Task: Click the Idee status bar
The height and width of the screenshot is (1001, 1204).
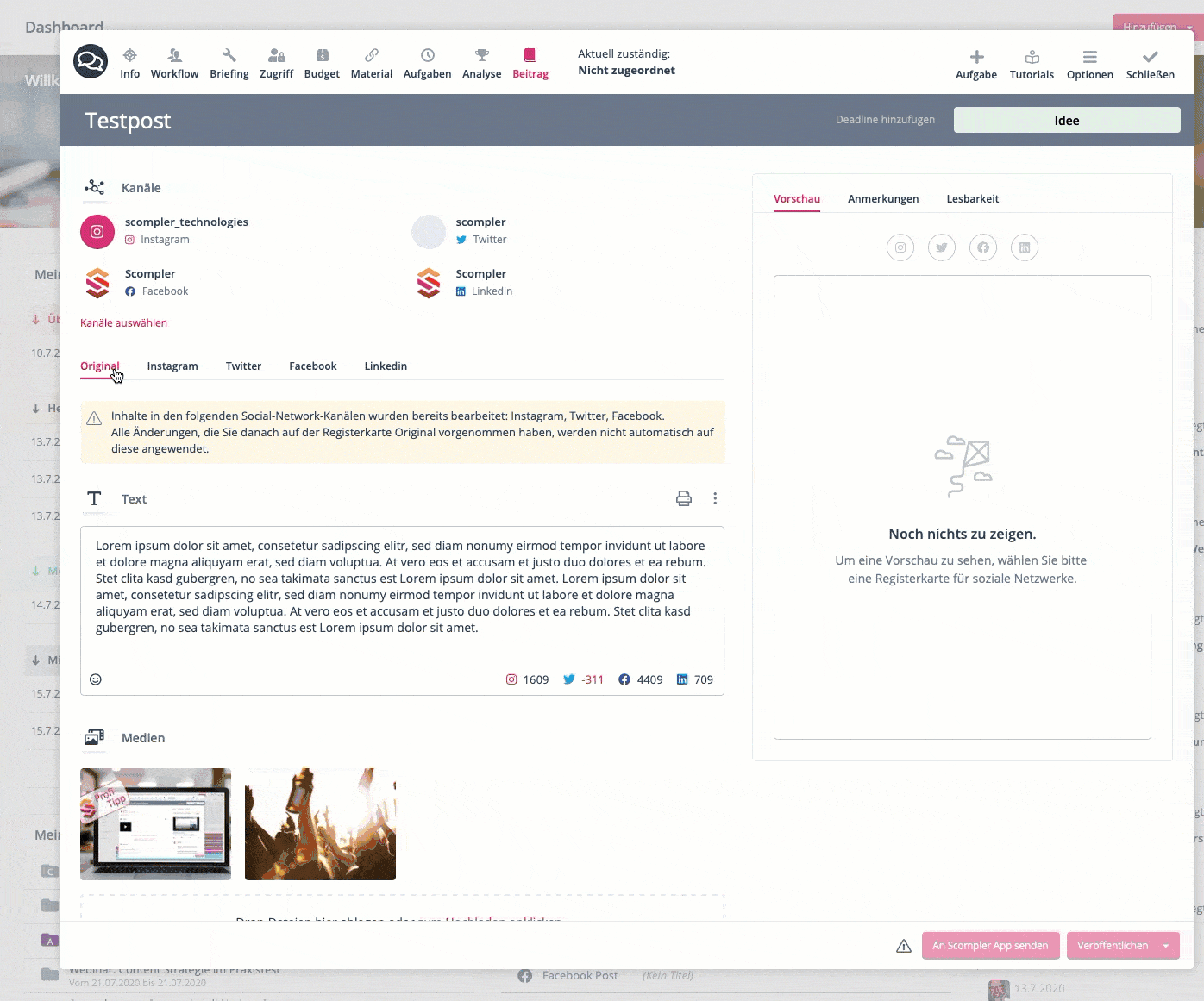Action: point(1066,121)
